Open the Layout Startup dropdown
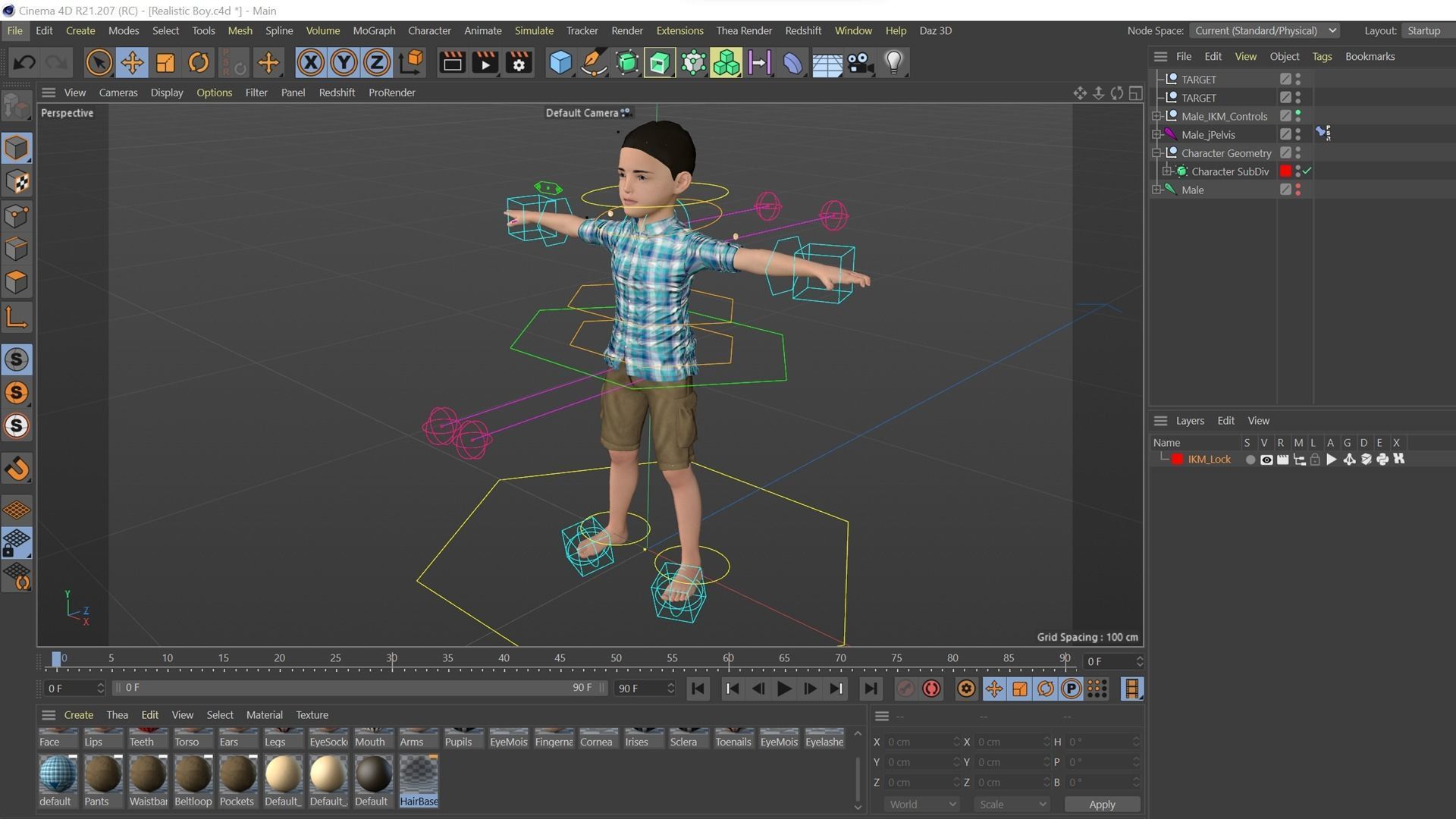1456x819 pixels. 1427,30
